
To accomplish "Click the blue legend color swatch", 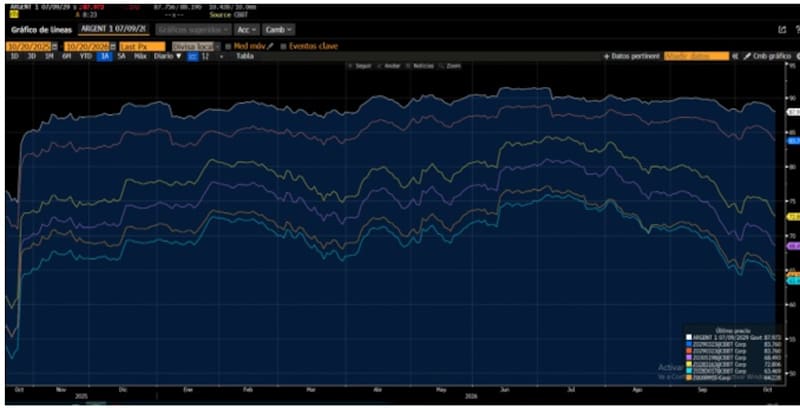I will point(689,344).
